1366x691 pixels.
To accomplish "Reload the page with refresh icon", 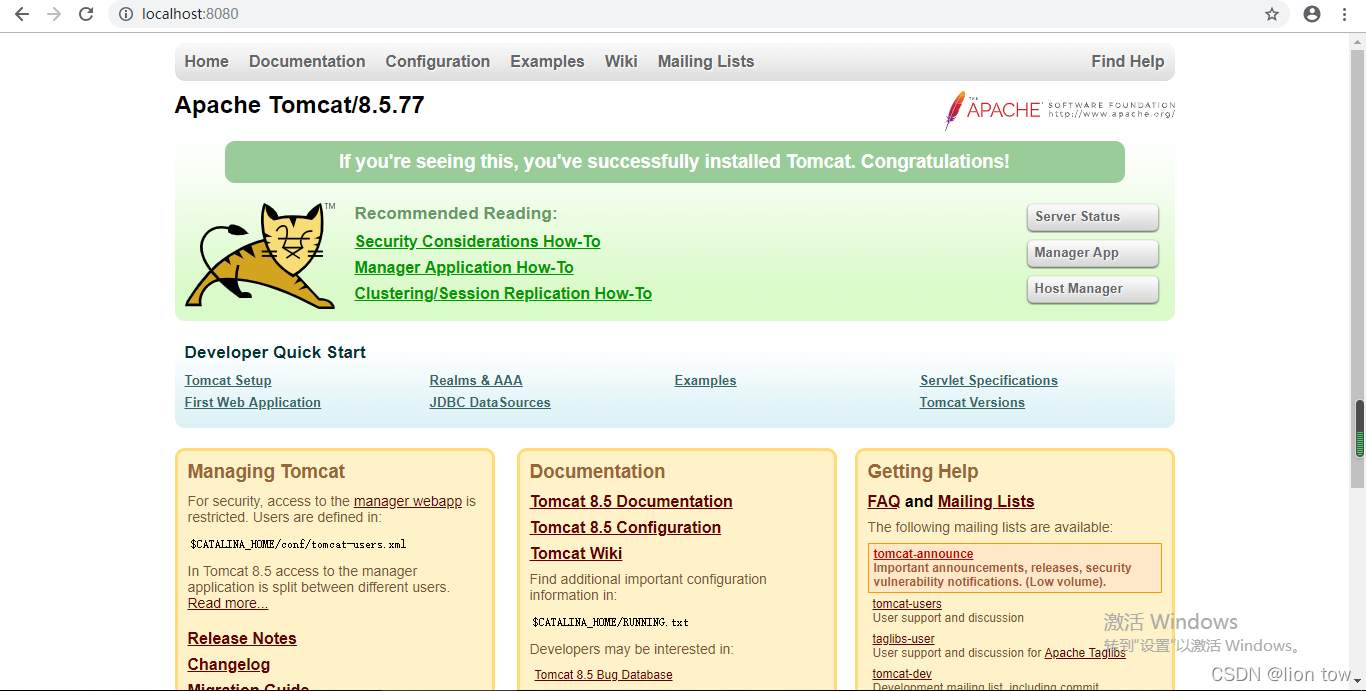I will pos(86,14).
